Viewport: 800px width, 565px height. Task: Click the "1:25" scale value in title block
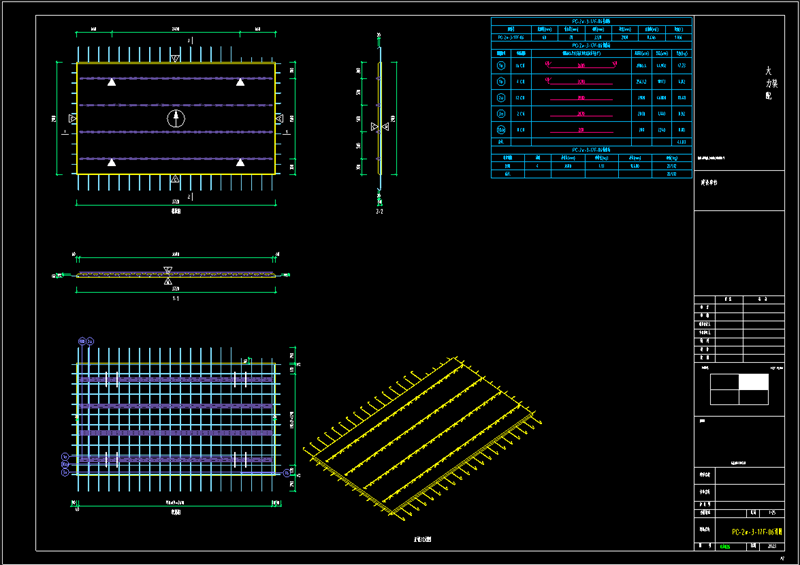coord(772,513)
